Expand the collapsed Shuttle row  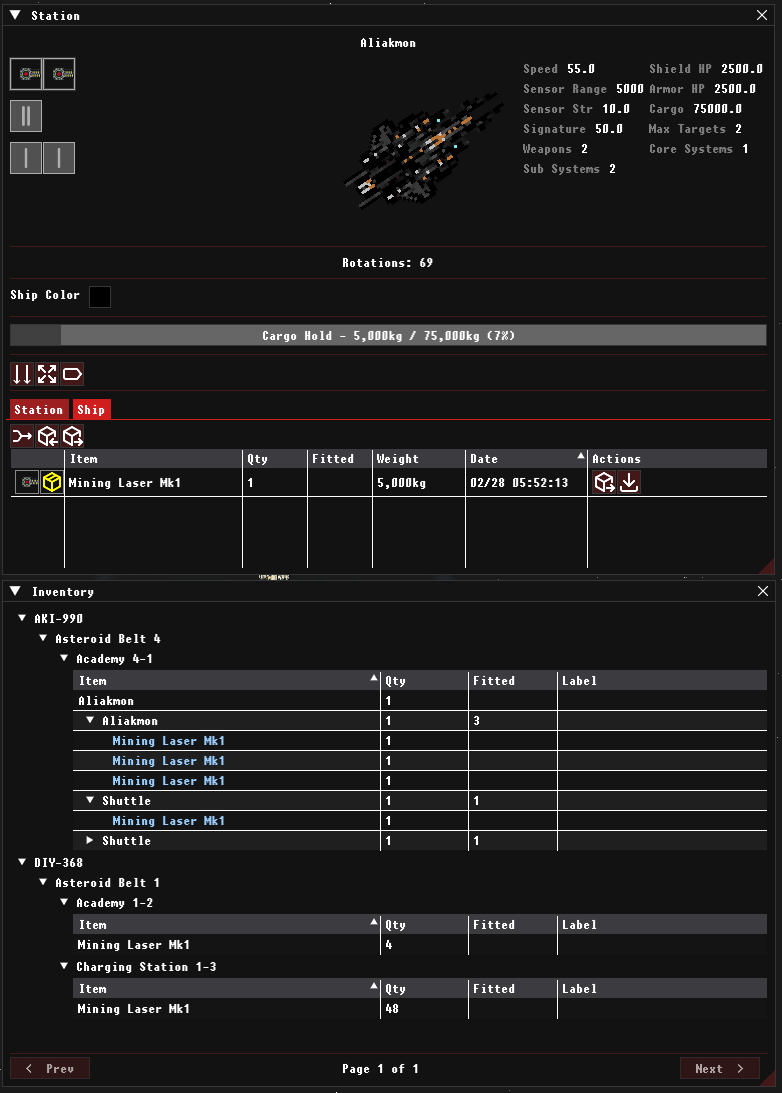point(90,841)
